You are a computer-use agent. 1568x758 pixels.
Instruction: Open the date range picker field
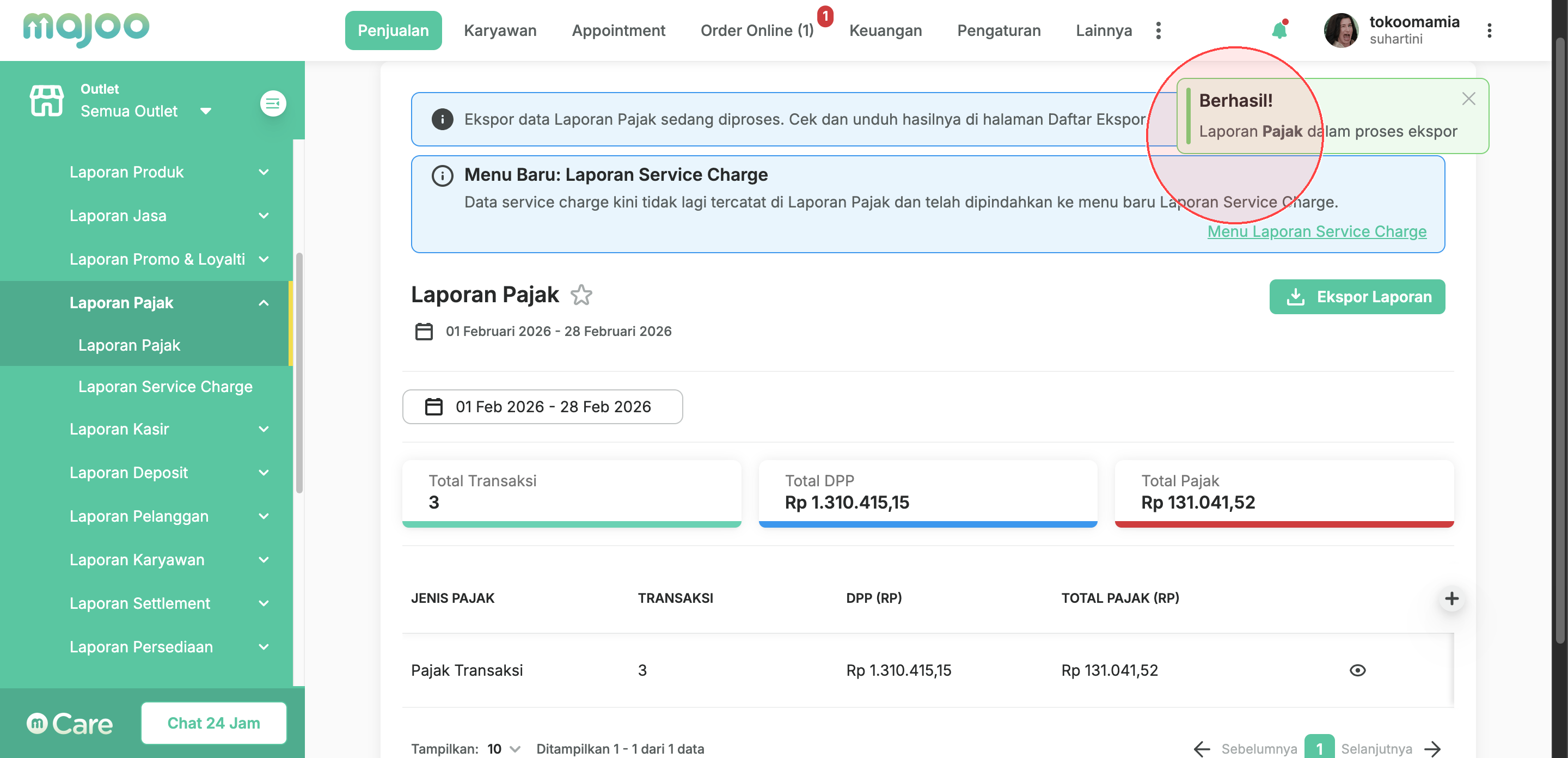pyautogui.click(x=542, y=407)
